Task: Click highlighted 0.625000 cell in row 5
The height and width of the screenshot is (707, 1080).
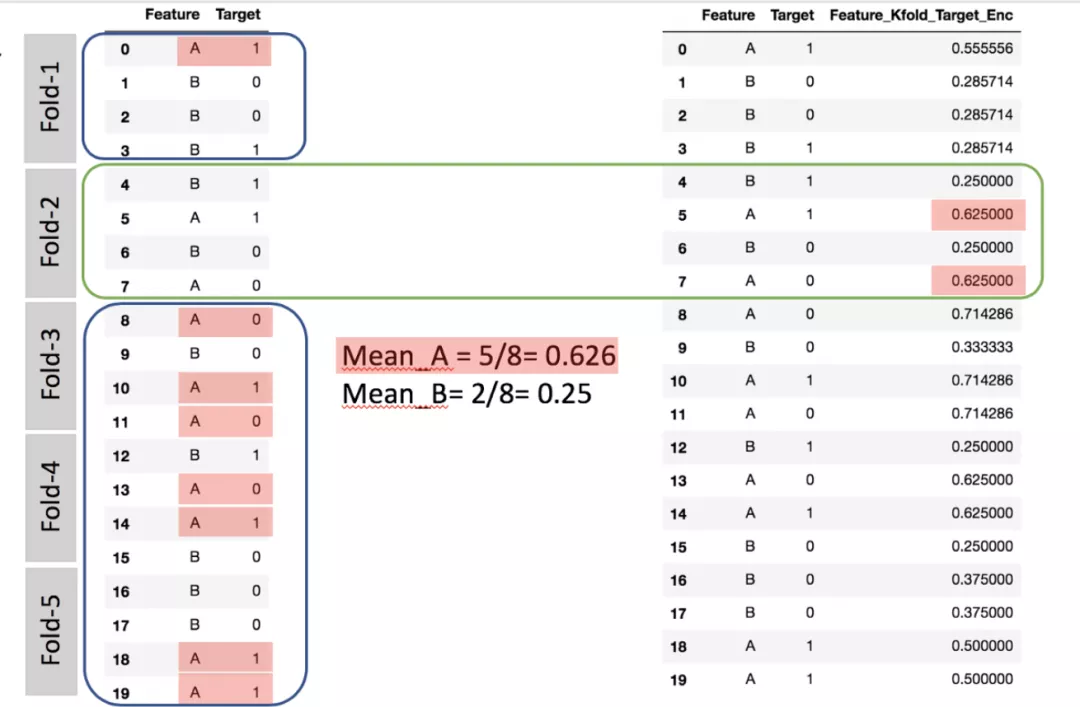Action: (x=978, y=215)
